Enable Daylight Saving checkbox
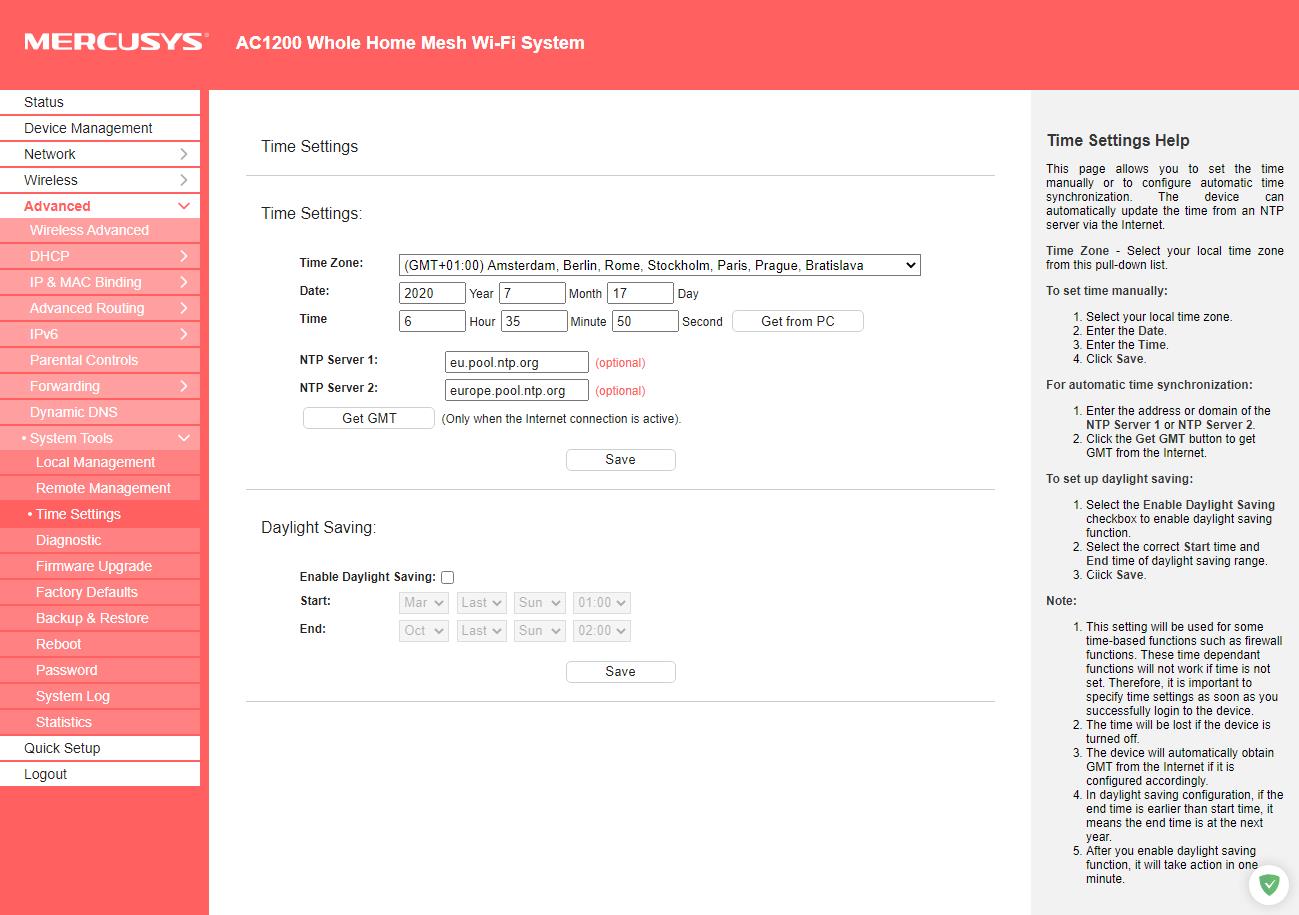The image size is (1299, 915). point(447,577)
